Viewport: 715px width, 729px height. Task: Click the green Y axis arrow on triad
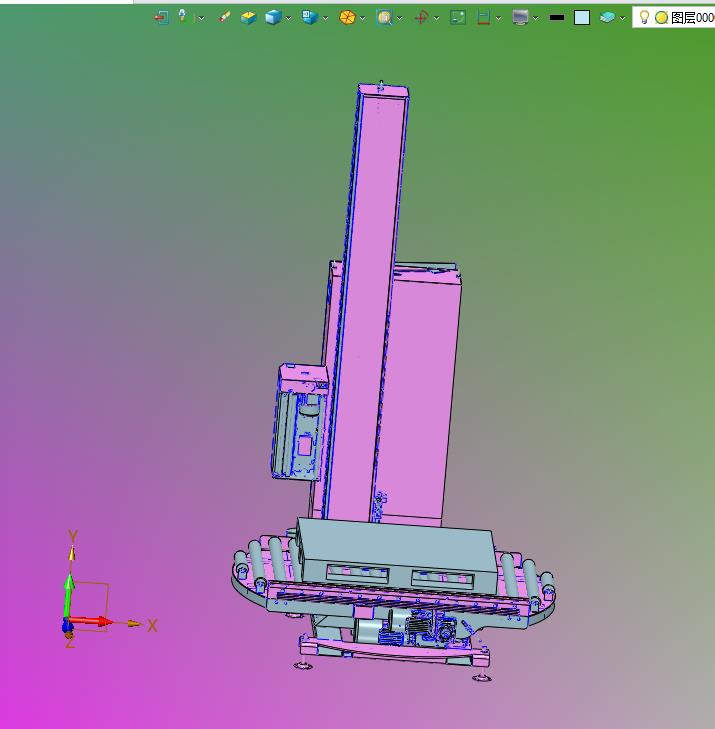(69, 596)
